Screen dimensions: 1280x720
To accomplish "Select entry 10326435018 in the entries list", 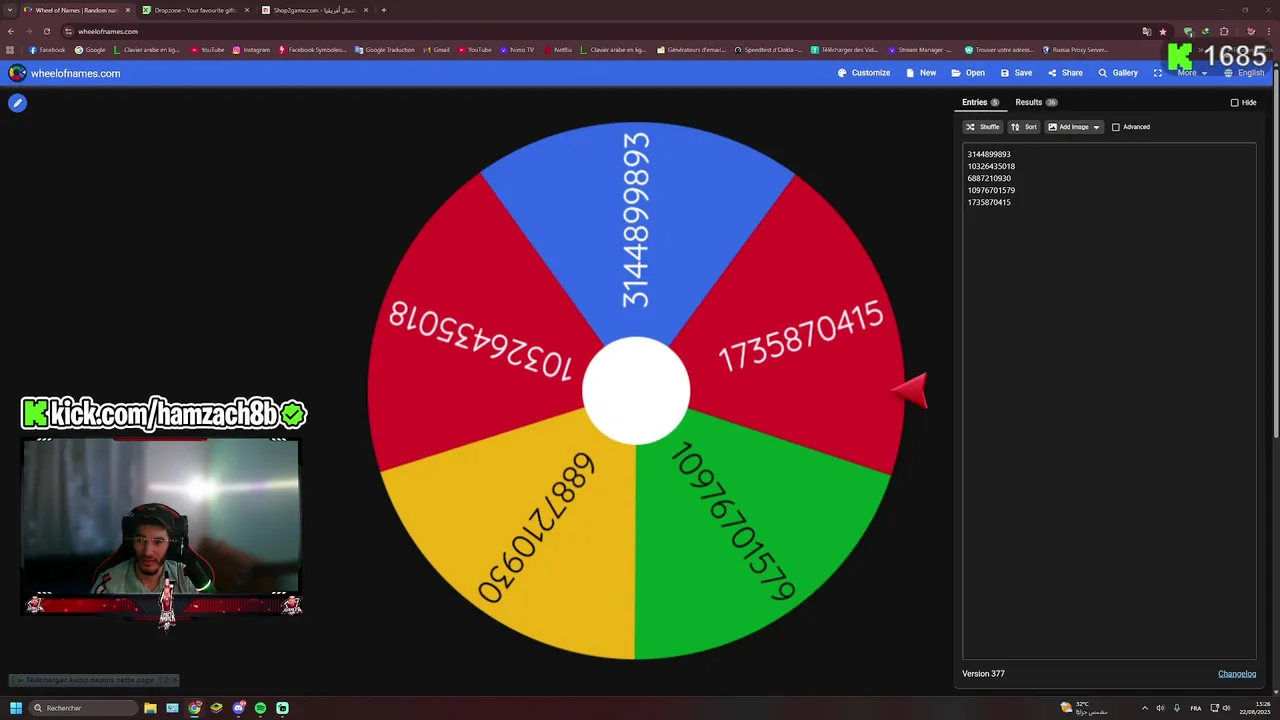I will [x=991, y=167].
